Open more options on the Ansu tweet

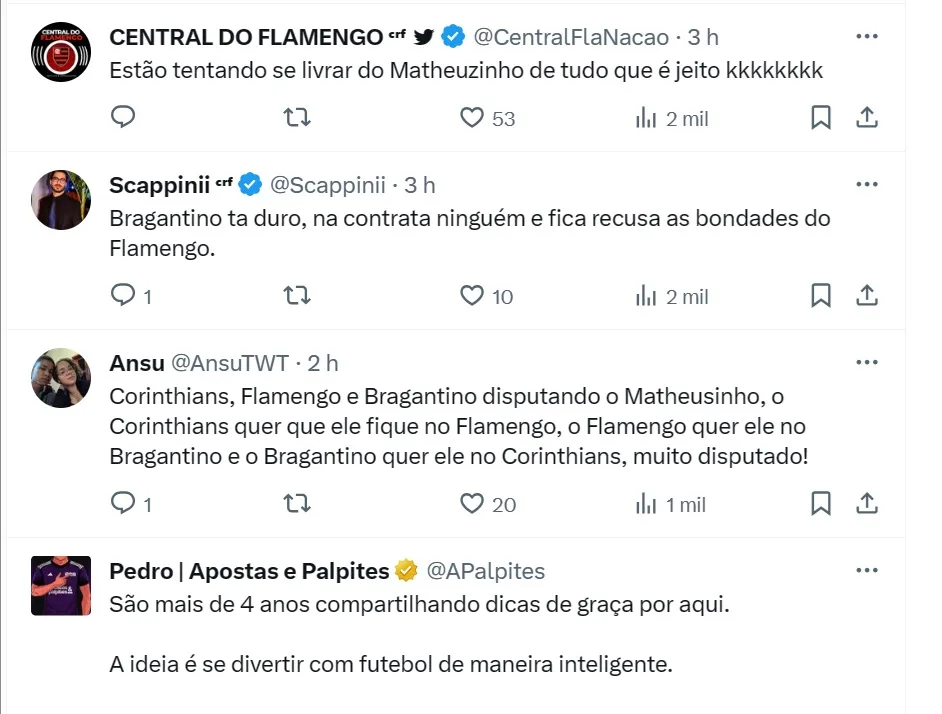coord(866,363)
